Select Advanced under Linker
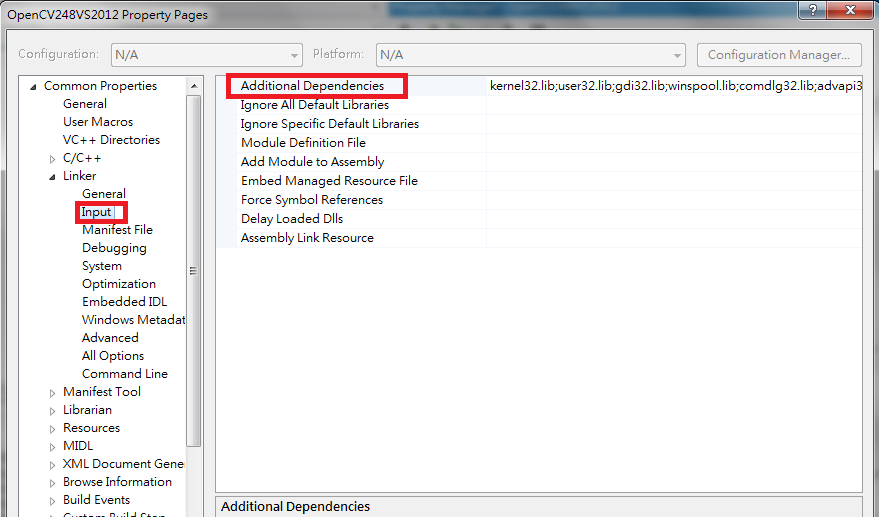The image size is (879, 517). (110, 338)
